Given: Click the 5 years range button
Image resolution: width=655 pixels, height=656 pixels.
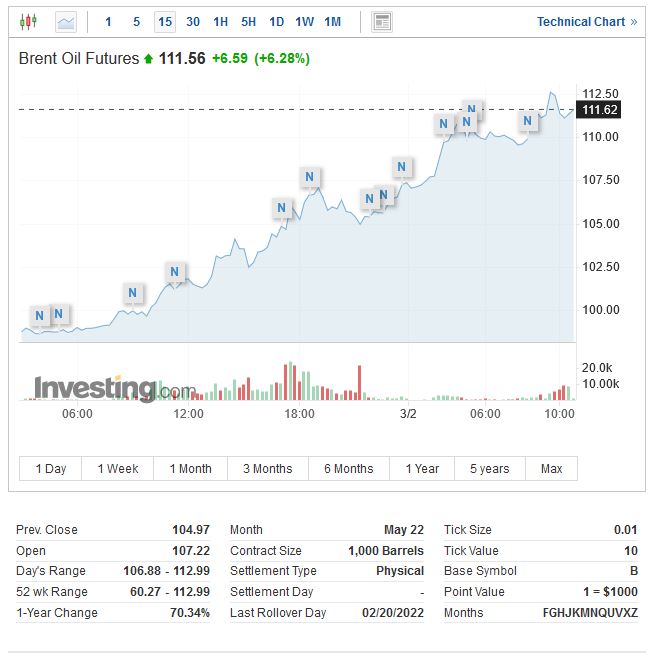Looking at the screenshot, I should pos(490,468).
